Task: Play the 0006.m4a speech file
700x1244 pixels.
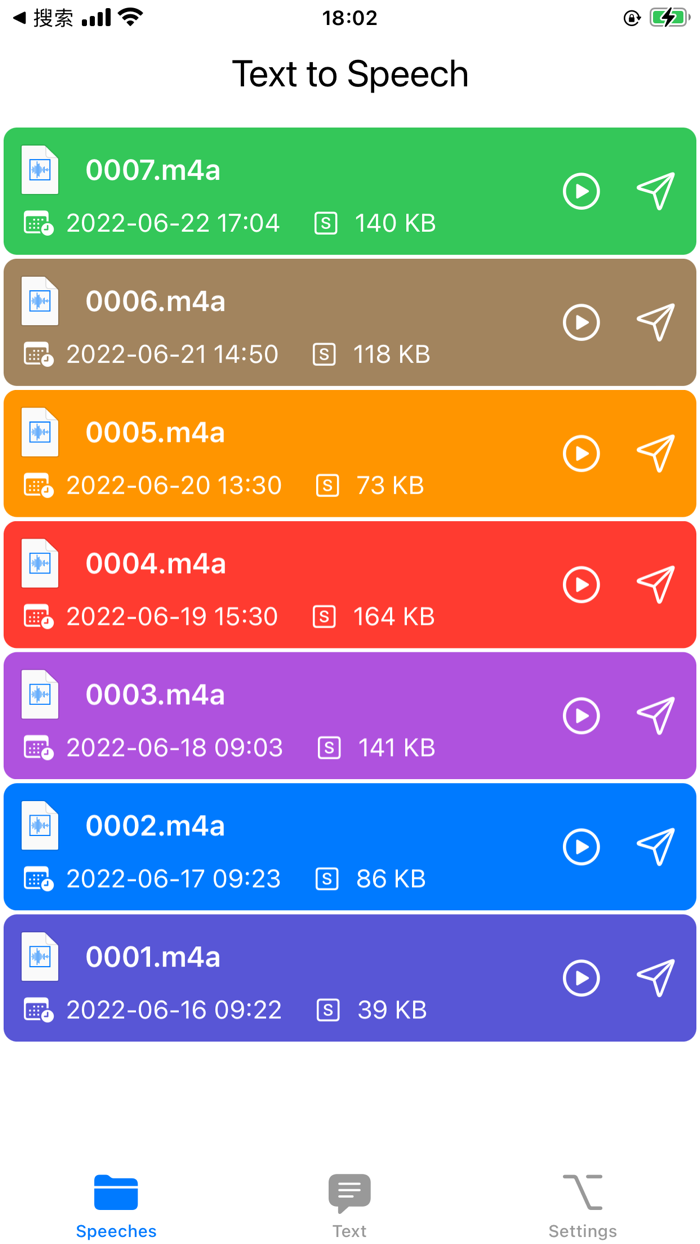Action: coord(581,323)
